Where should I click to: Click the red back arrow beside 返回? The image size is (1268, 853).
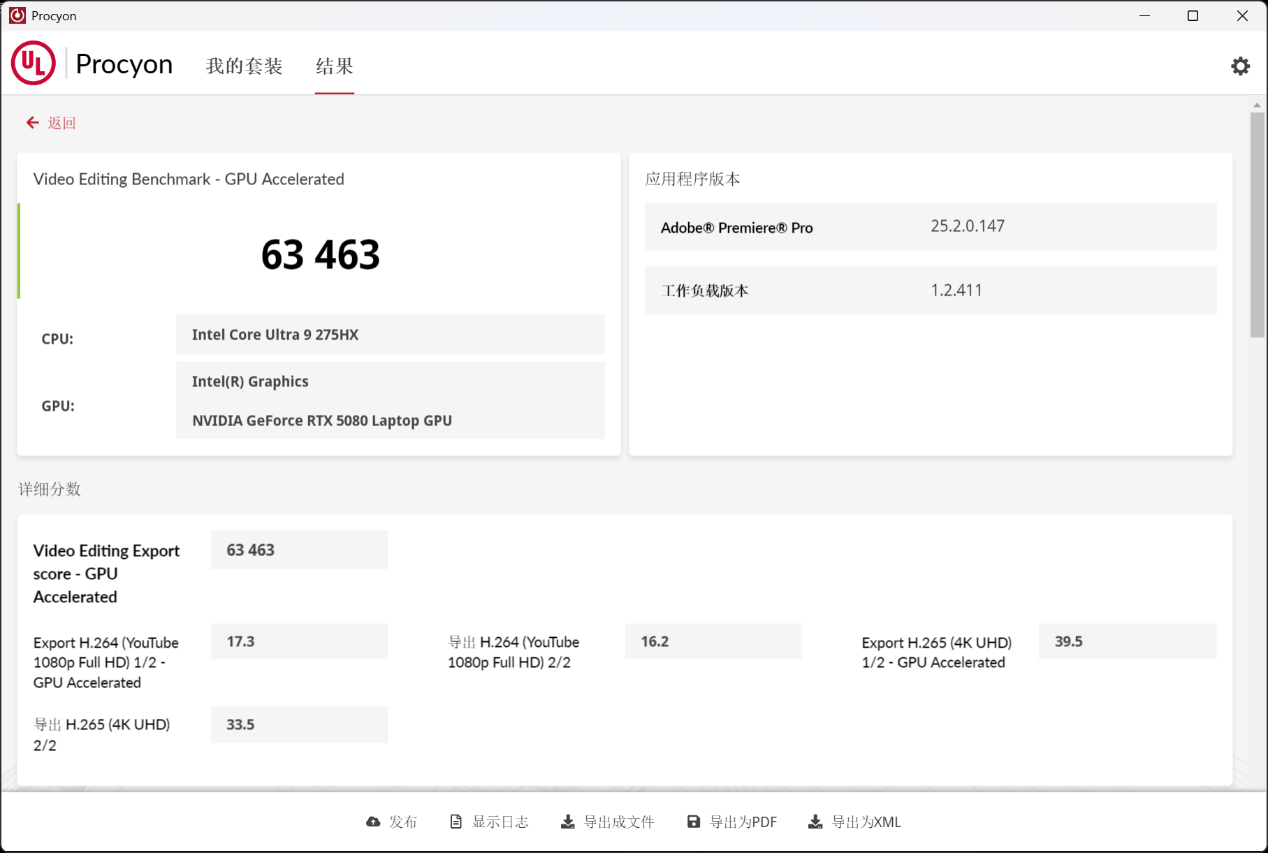click(32, 122)
